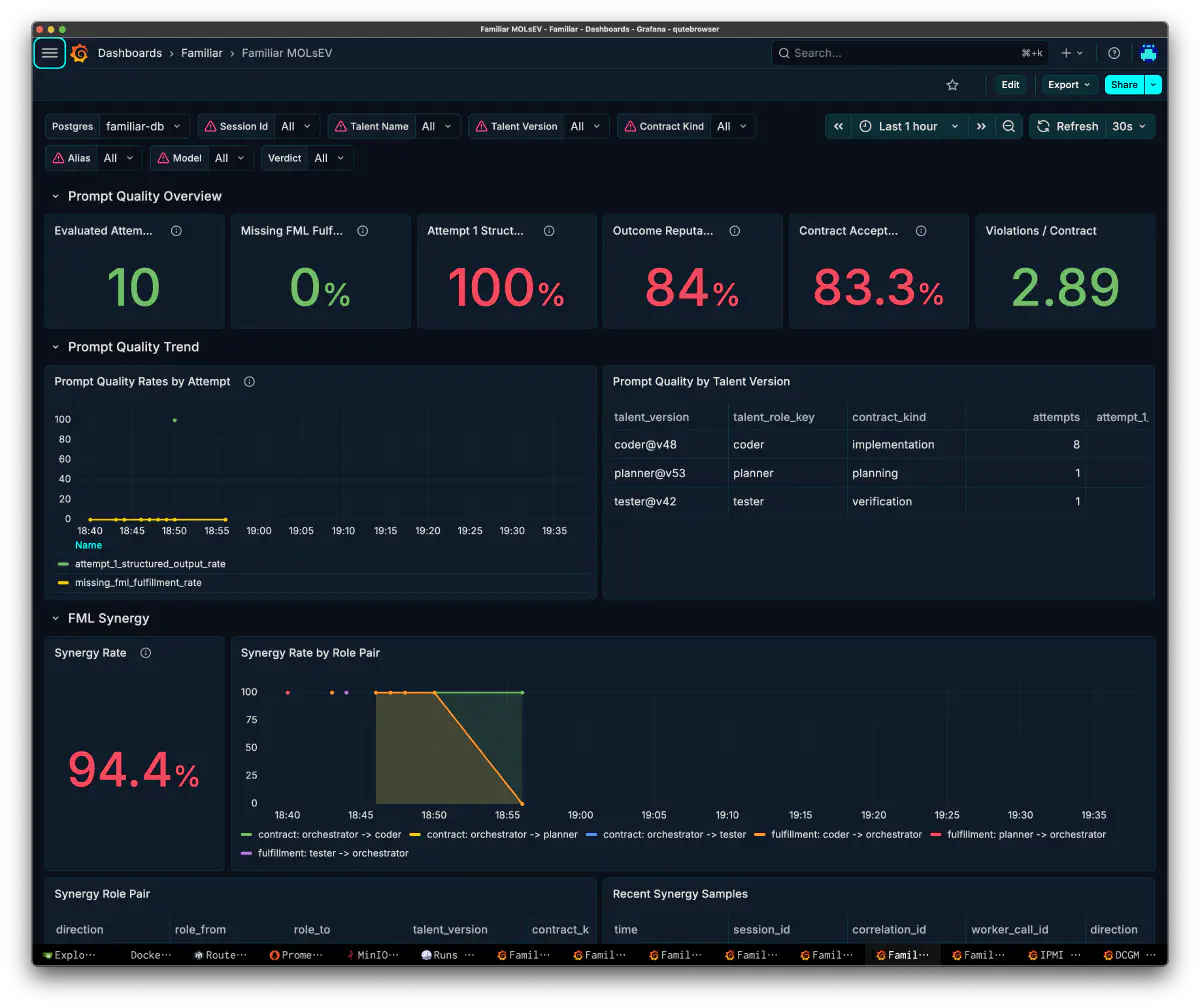Open the 30s refresh interval dropdown
The width and height of the screenshot is (1200, 1008).
point(1130,126)
